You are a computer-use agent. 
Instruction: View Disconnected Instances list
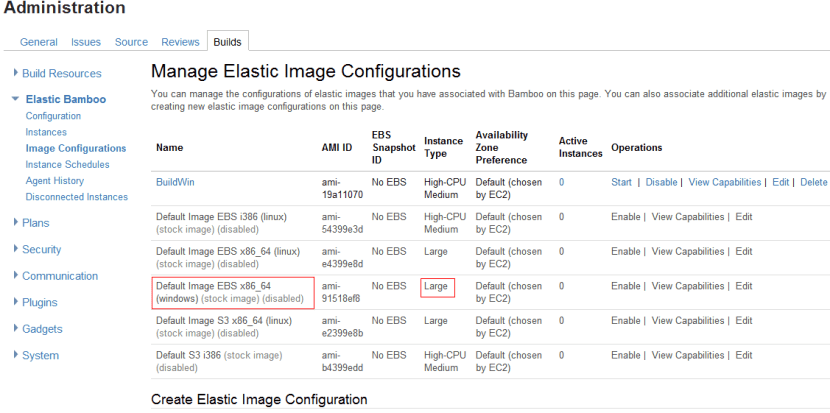[76, 197]
